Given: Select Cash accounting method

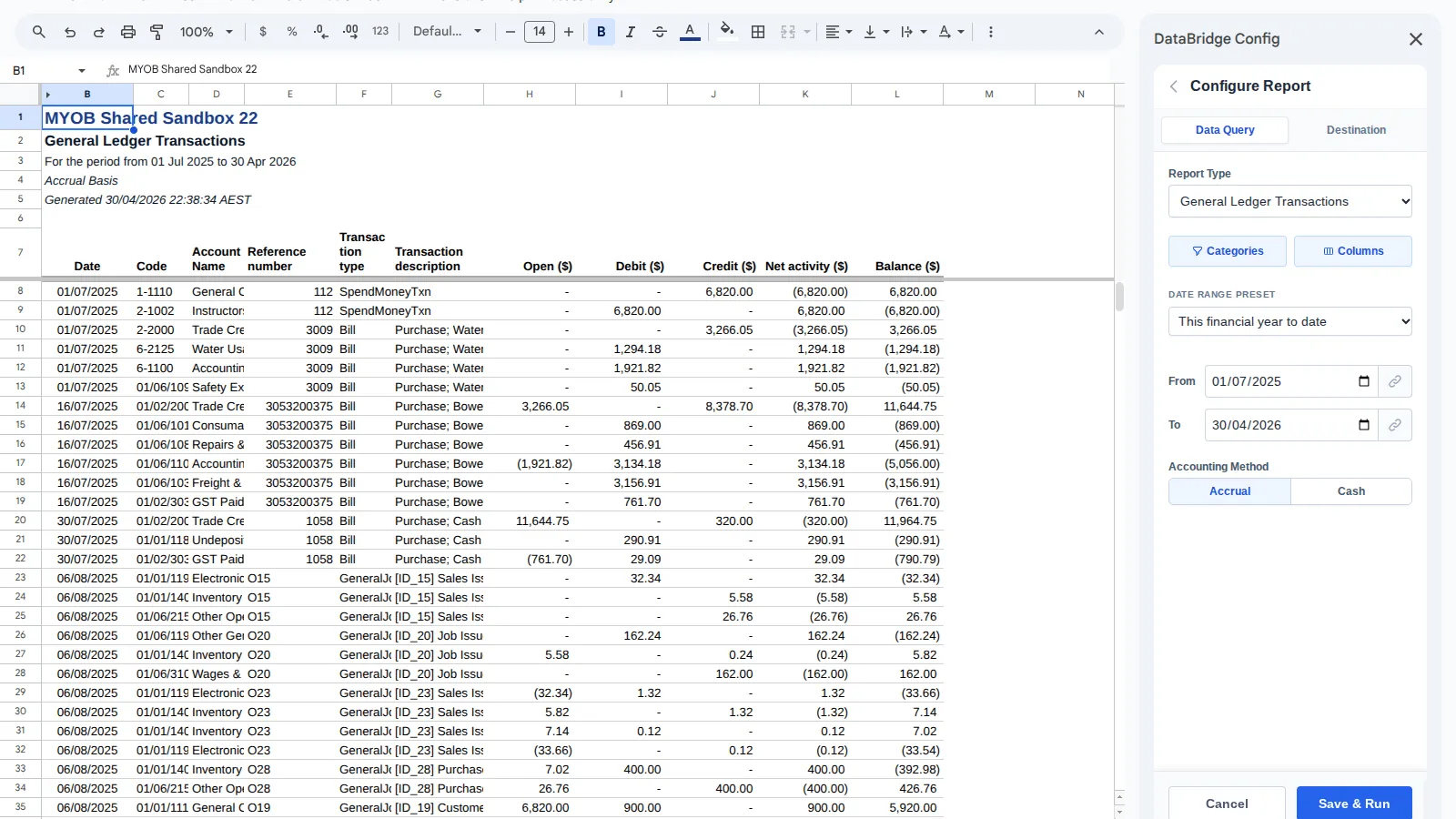Looking at the screenshot, I should pos(1351,491).
